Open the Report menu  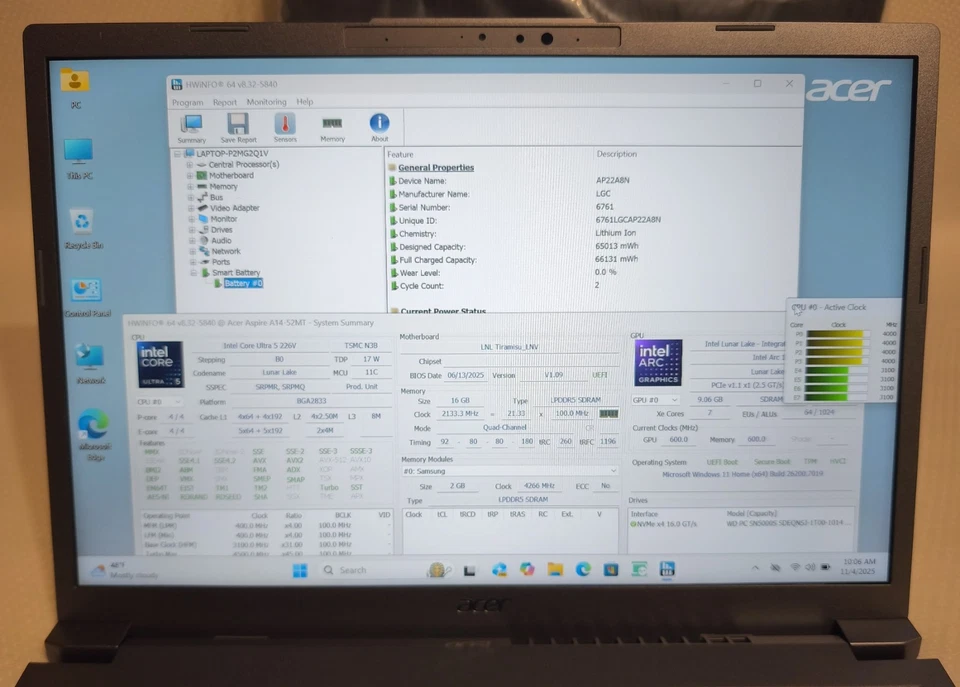click(224, 101)
